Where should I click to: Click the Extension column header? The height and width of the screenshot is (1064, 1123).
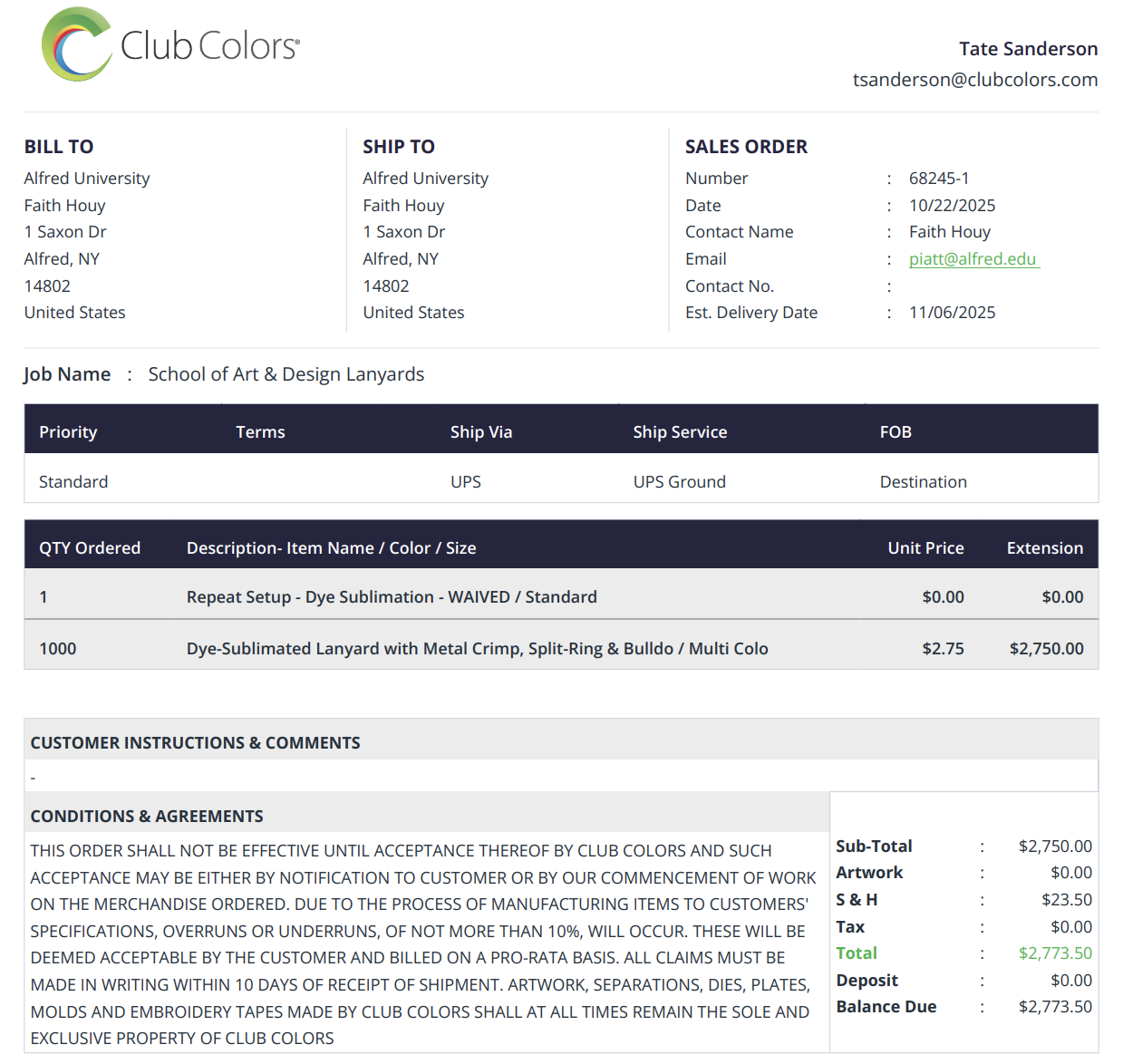pyautogui.click(x=1045, y=548)
